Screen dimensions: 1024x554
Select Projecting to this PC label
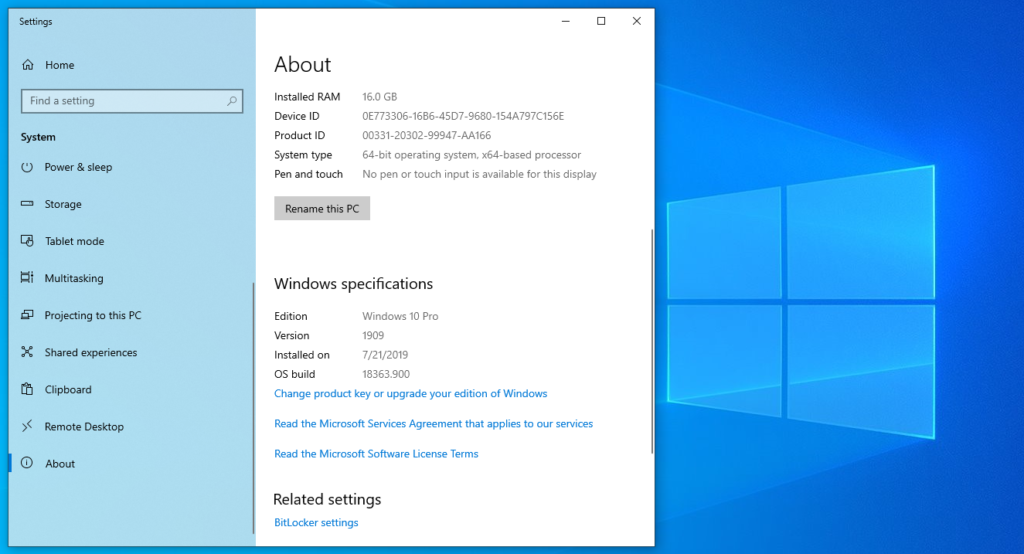(x=93, y=316)
